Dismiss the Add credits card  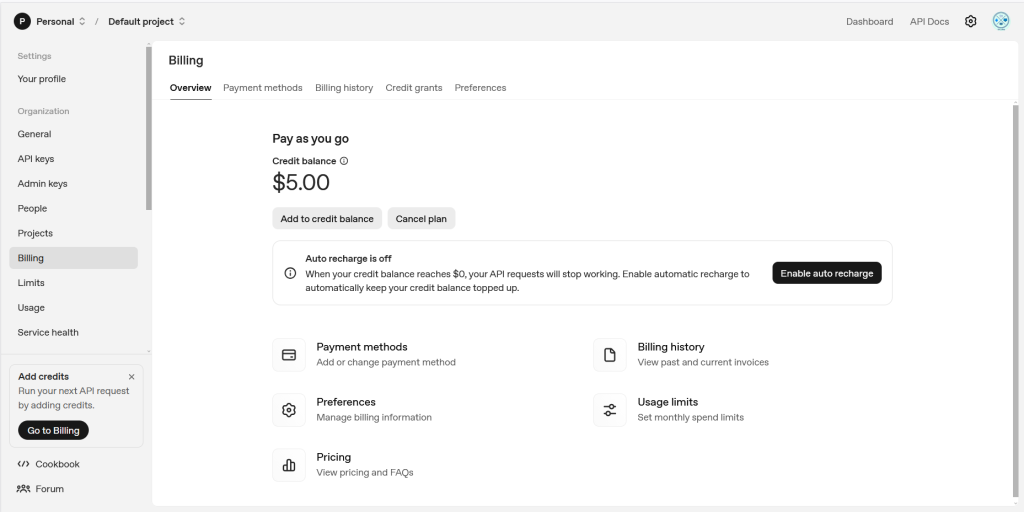(x=131, y=377)
